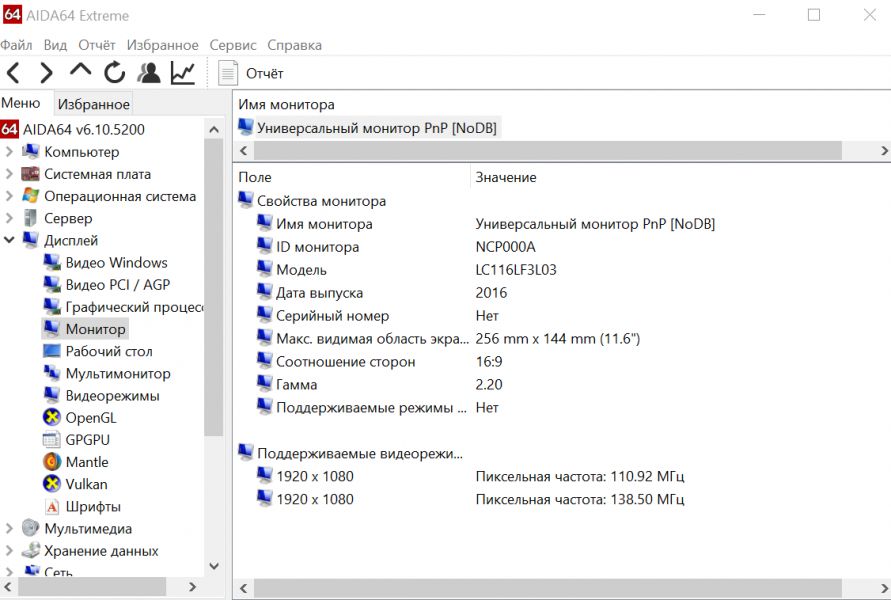The width and height of the screenshot is (891, 600).
Task: Collapse the Дисплей tree node
Action: point(10,241)
